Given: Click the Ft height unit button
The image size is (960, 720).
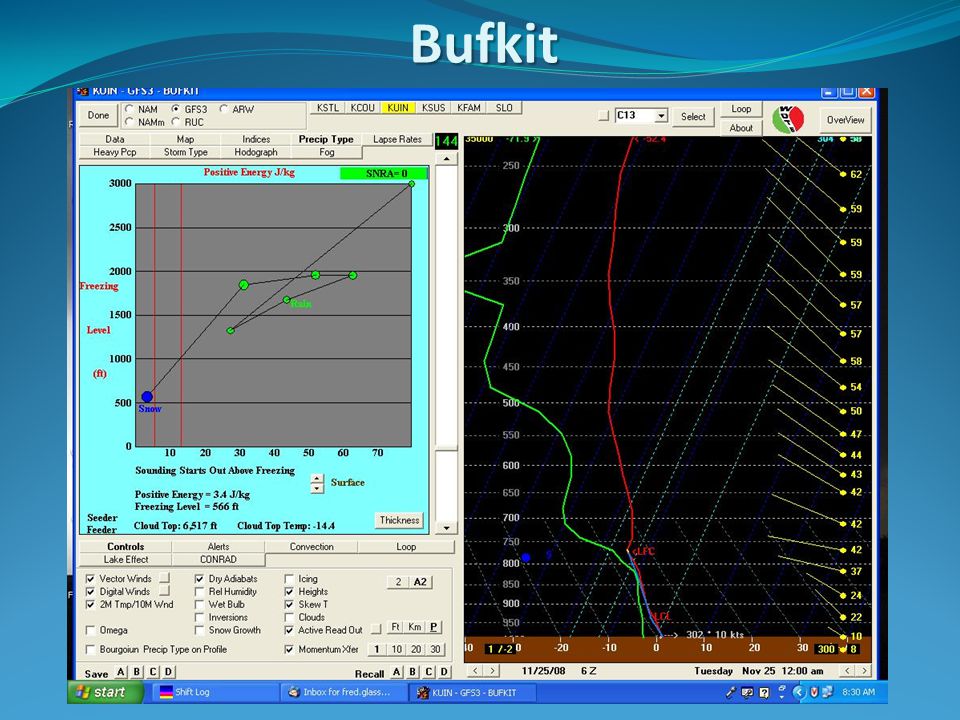Looking at the screenshot, I should point(396,627).
